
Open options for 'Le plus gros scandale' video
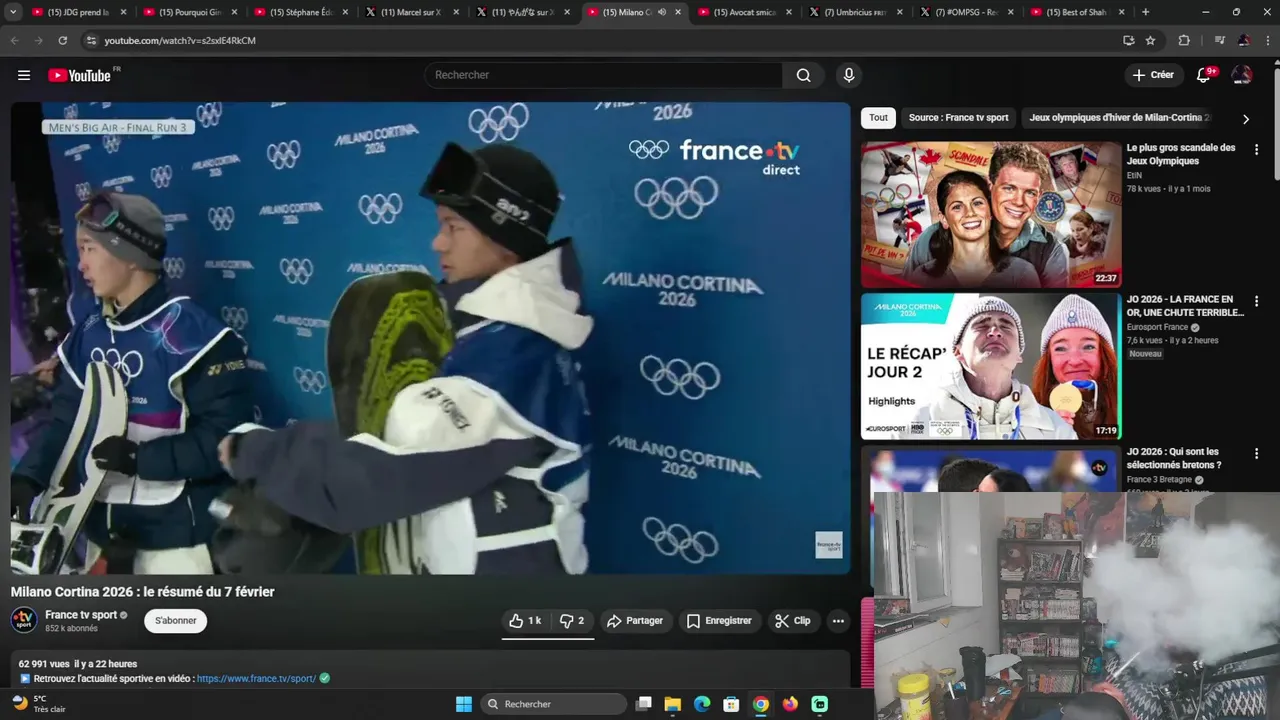[1257, 149]
